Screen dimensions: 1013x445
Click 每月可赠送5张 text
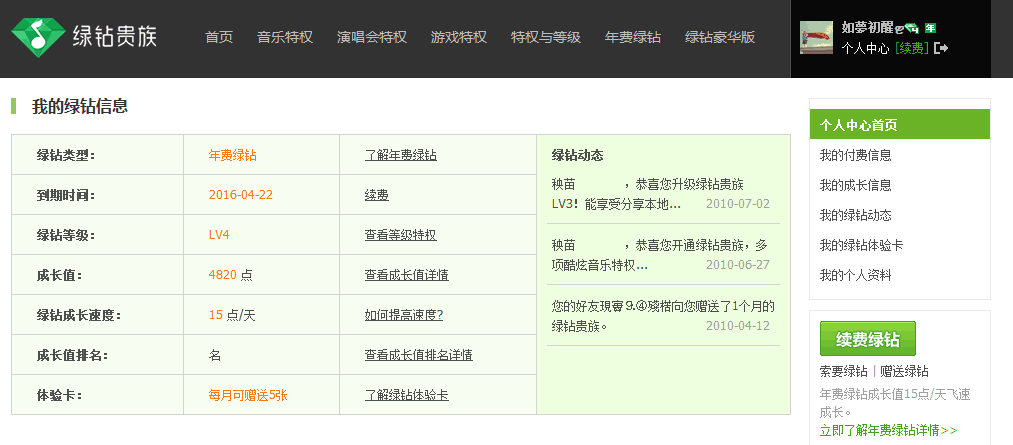248,395
